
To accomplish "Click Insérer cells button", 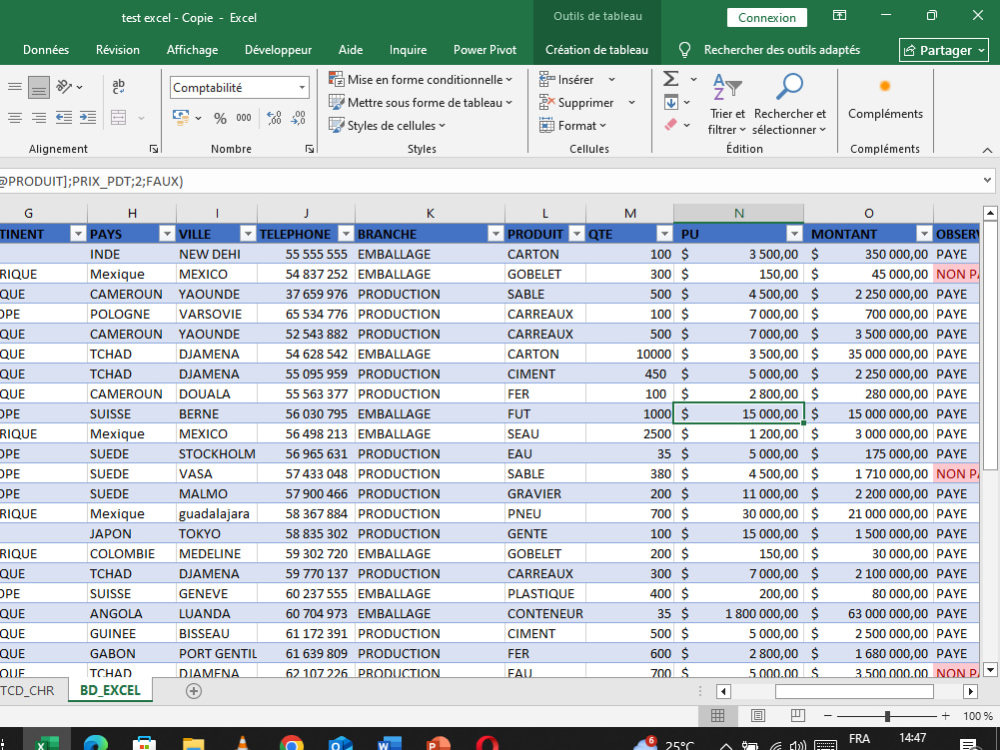I will (566, 80).
